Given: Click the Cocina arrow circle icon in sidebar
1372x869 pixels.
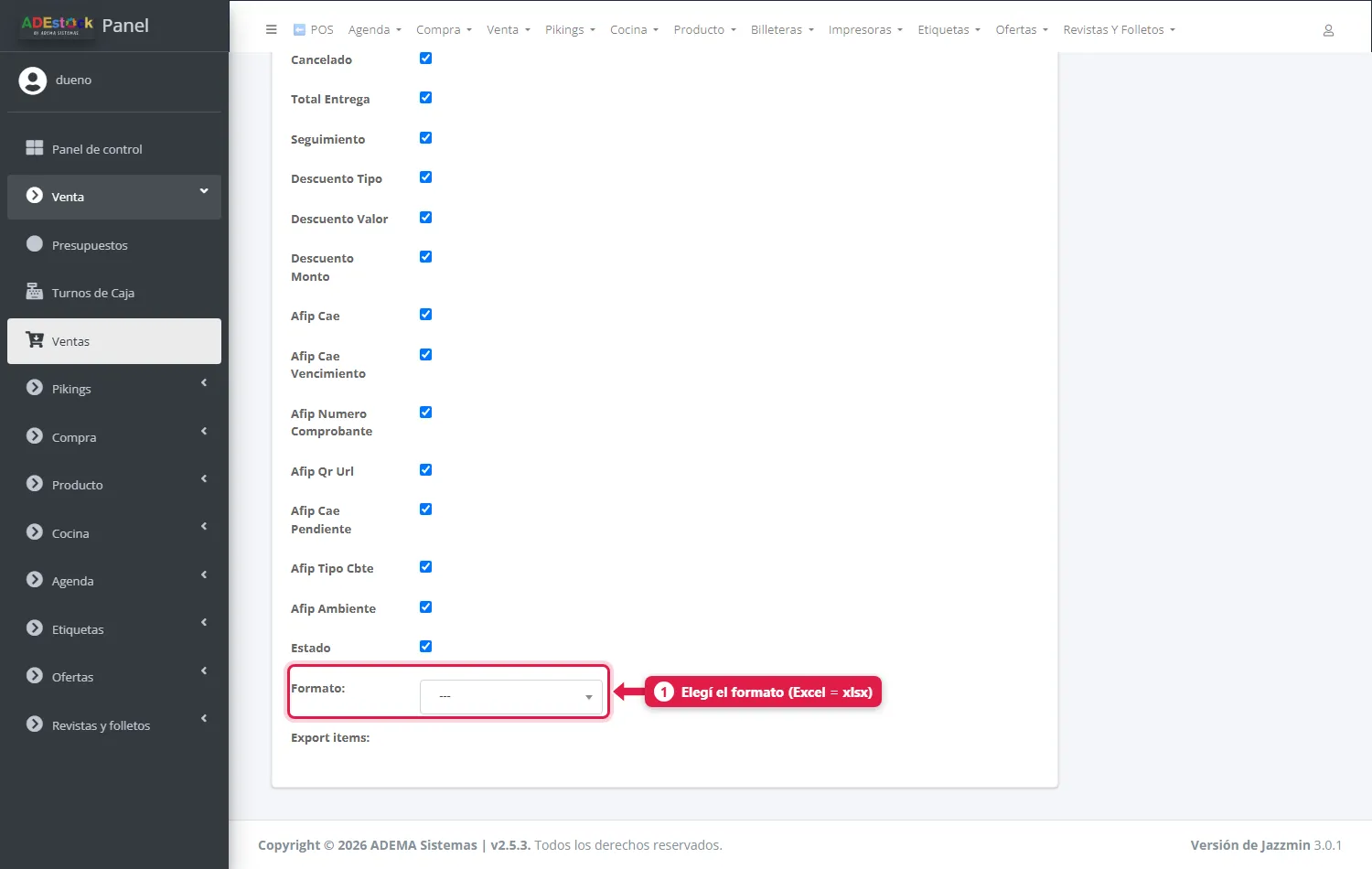Looking at the screenshot, I should pos(35,532).
